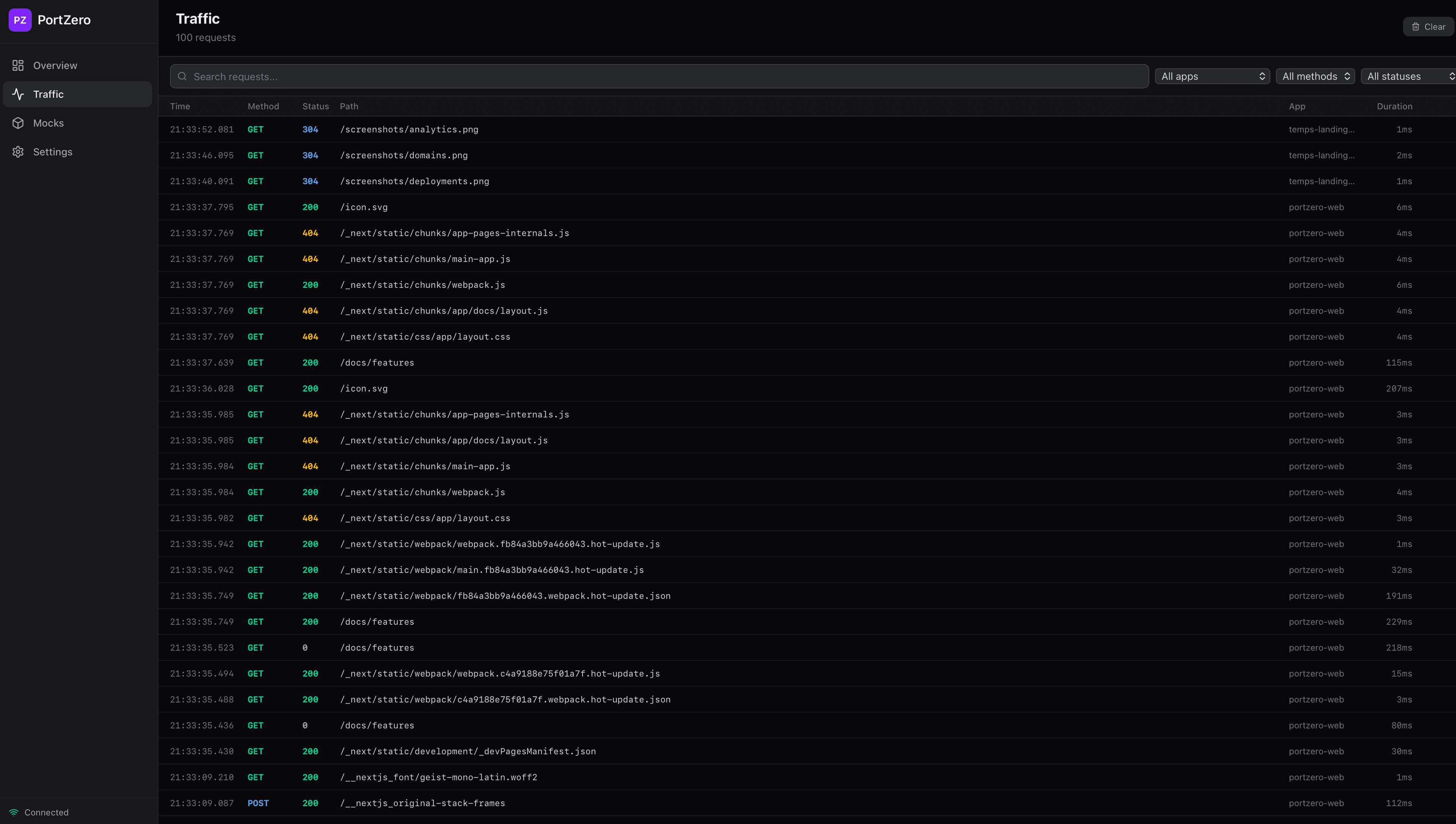Click the Traffic activity-pulse icon
The height and width of the screenshot is (824, 1456).
tap(17, 94)
